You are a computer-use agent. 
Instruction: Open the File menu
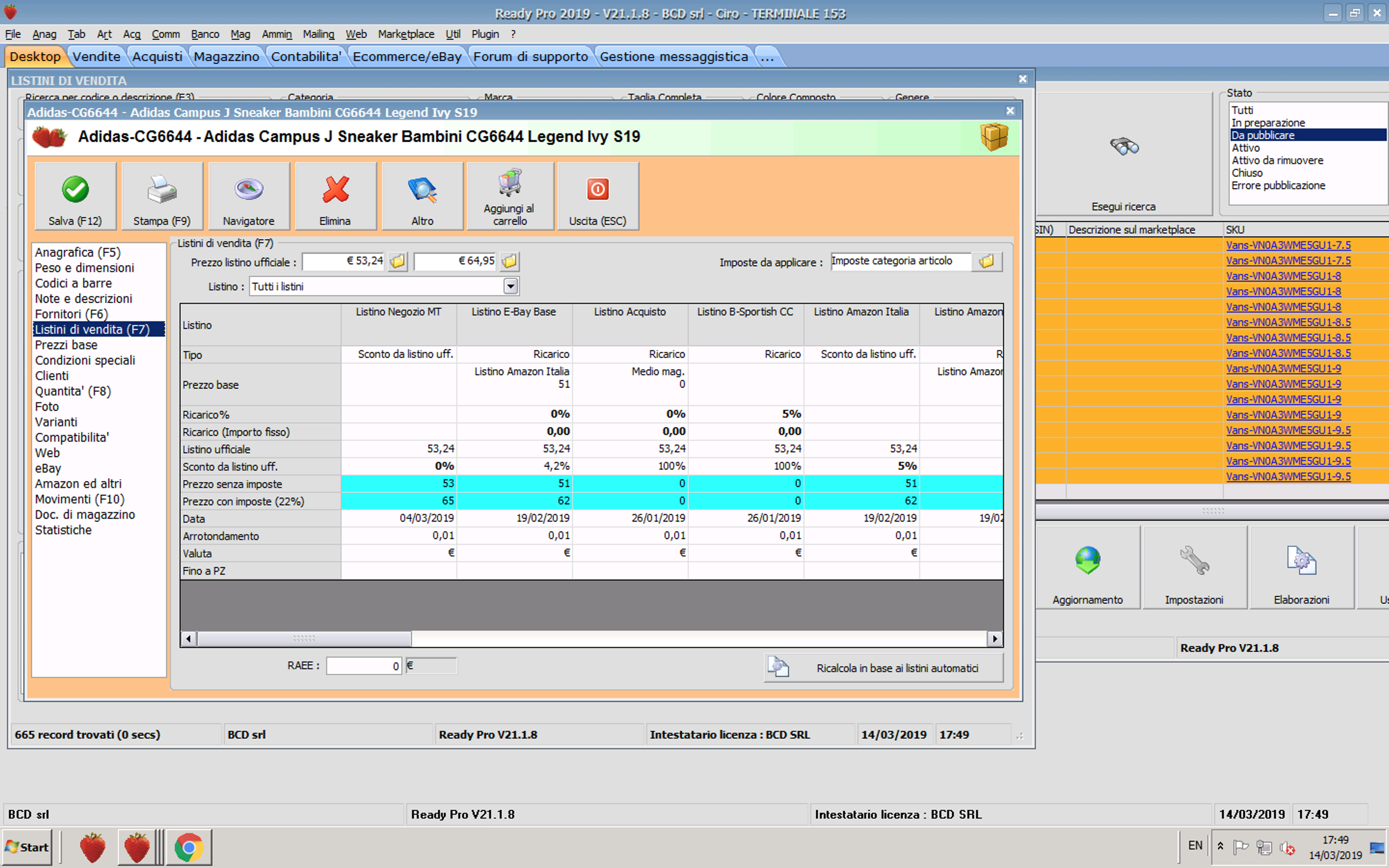click(x=13, y=34)
